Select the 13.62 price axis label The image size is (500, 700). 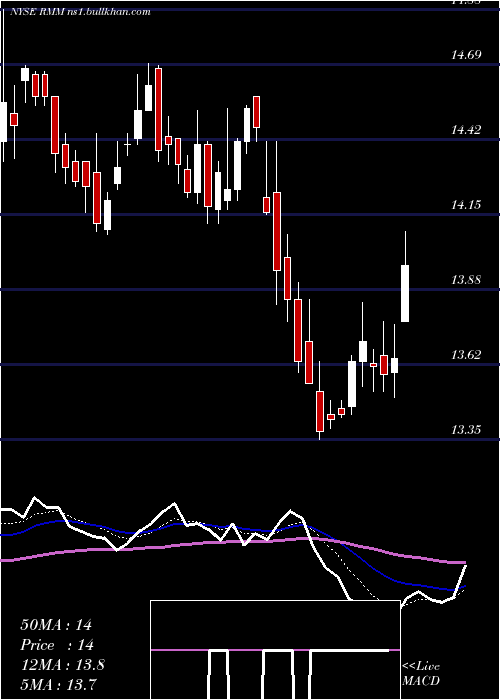pyautogui.click(x=466, y=355)
